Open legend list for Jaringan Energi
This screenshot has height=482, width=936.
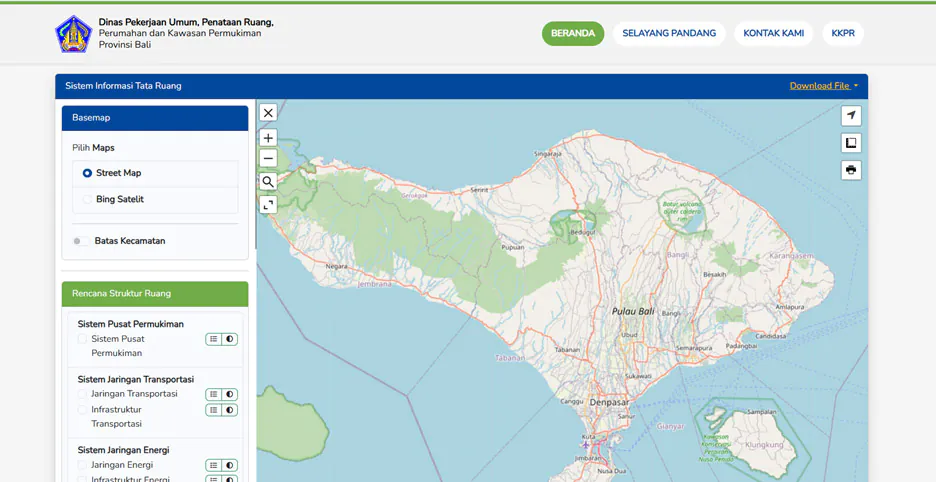click(x=214, y=465)
